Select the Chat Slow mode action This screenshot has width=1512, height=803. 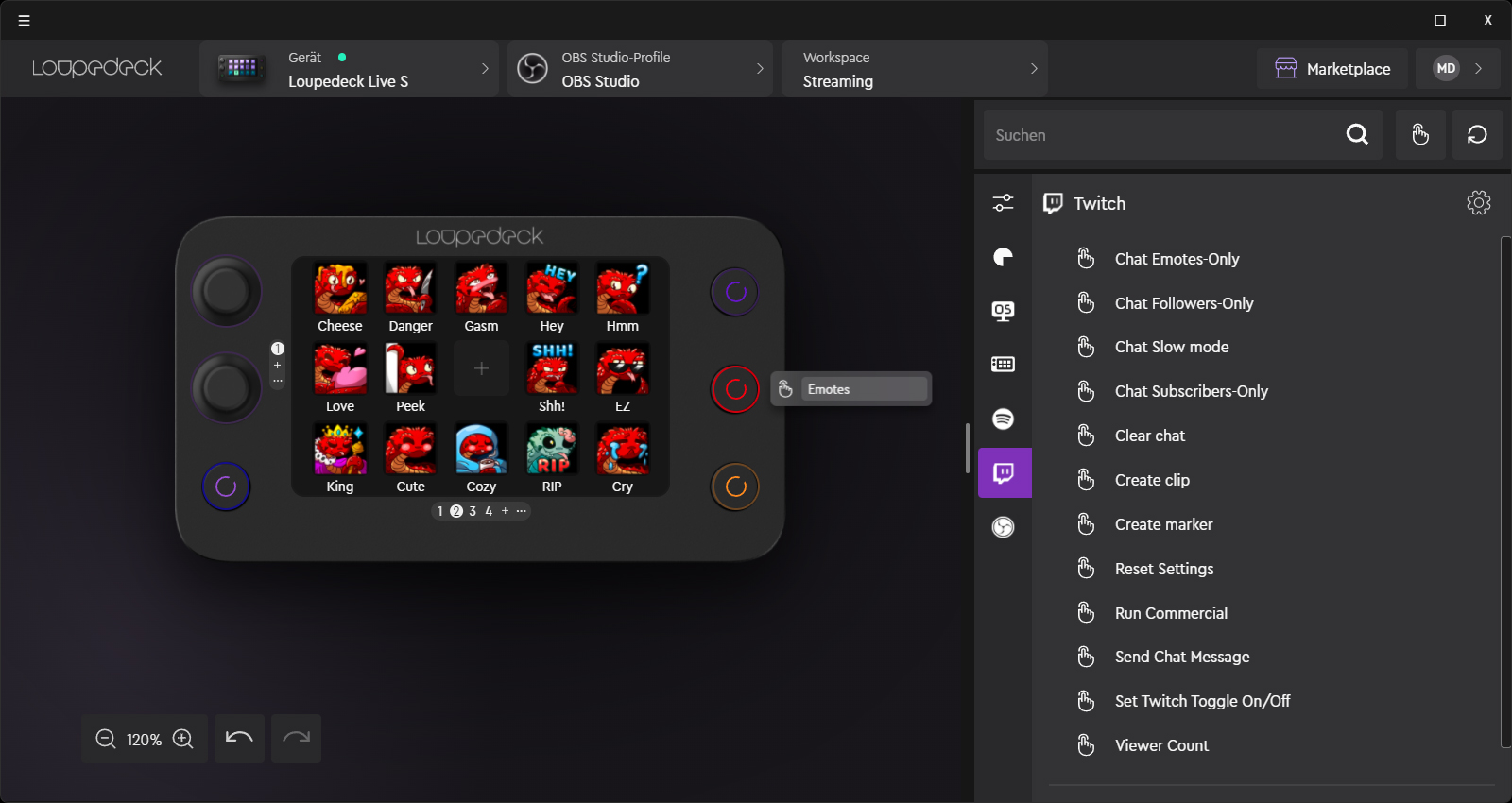[1172, 347]
